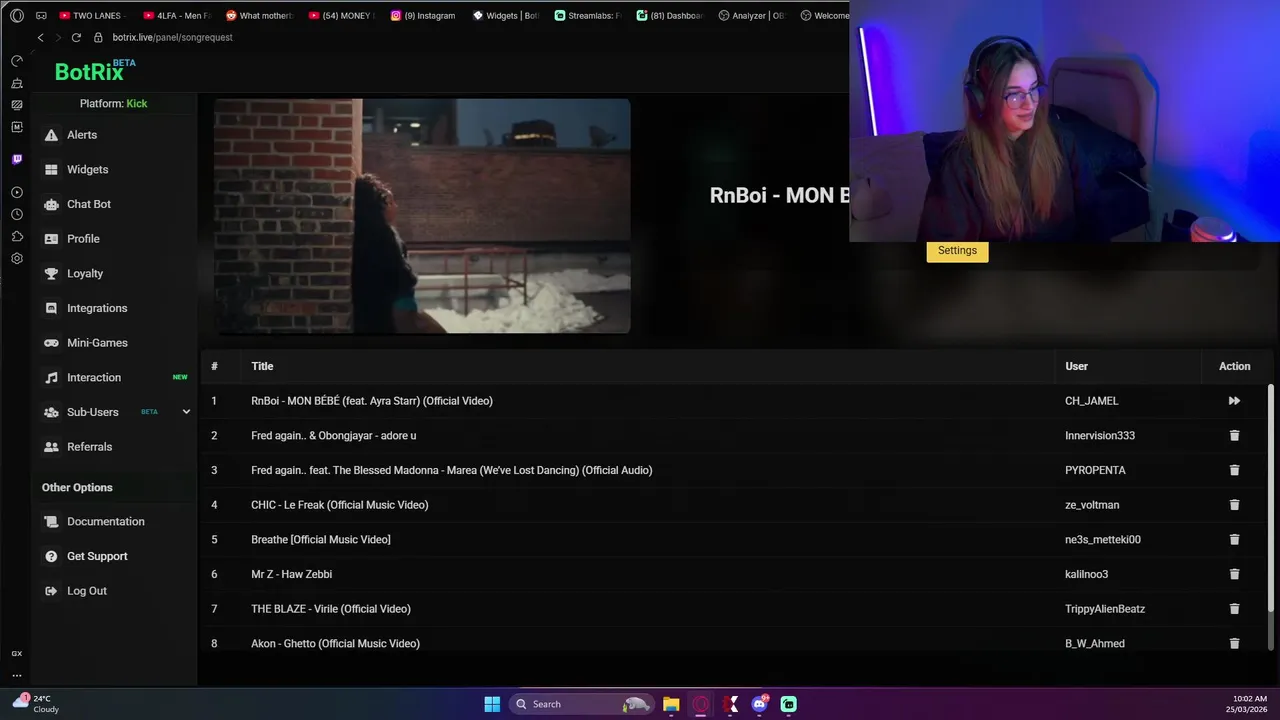Open the Opera sidebar player icon
1280x720 pixels.
(17, 192)
